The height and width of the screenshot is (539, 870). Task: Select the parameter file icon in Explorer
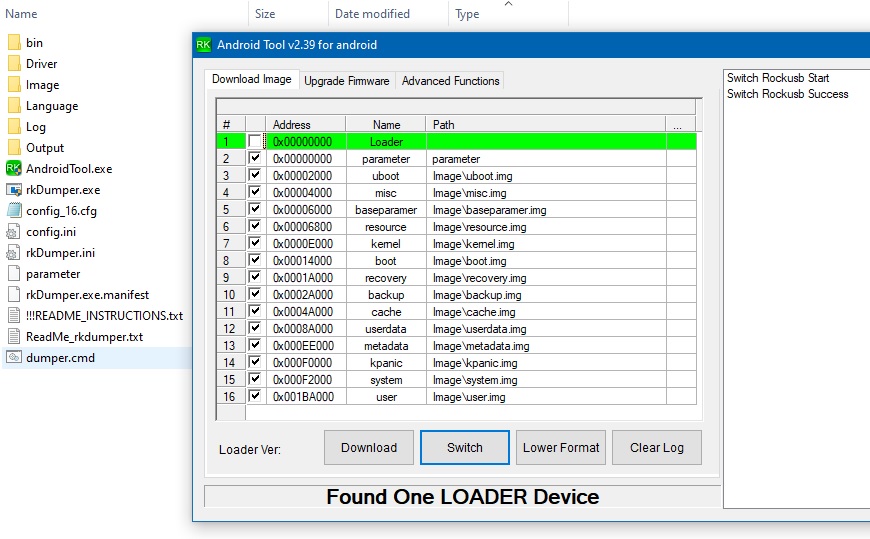click(x=14, y=274)
